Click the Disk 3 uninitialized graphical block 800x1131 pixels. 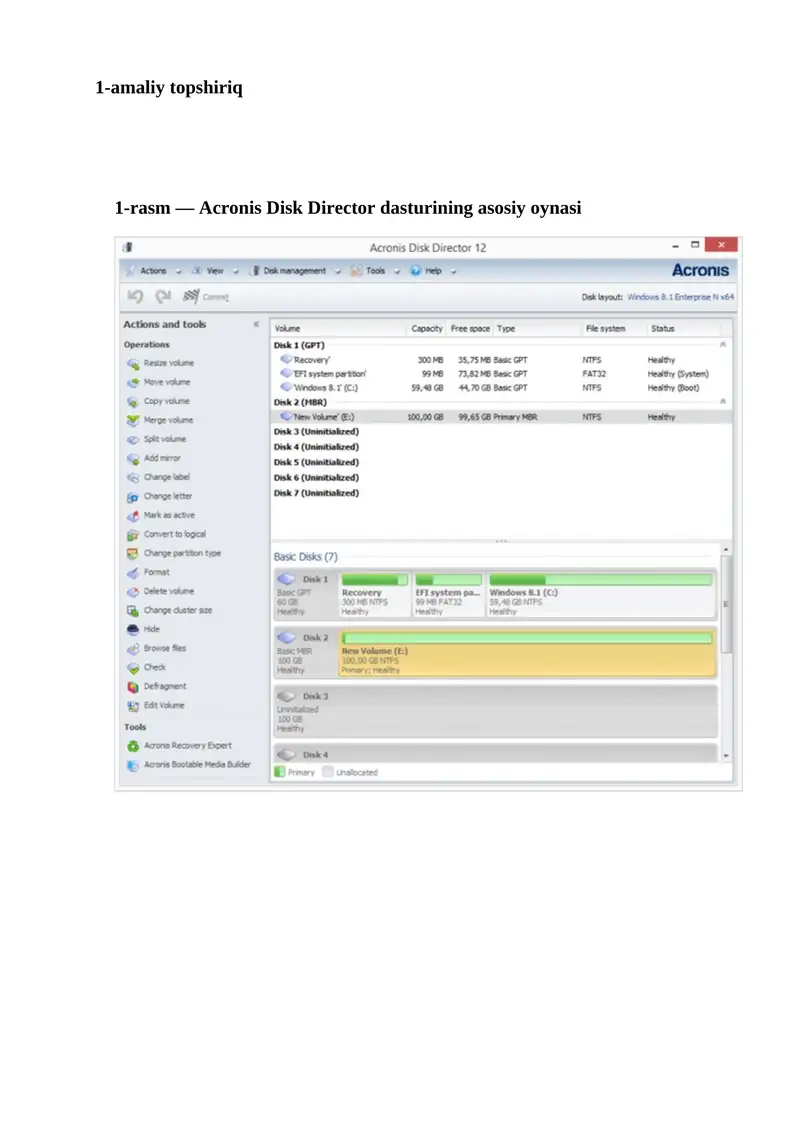[x=496, y=712]
